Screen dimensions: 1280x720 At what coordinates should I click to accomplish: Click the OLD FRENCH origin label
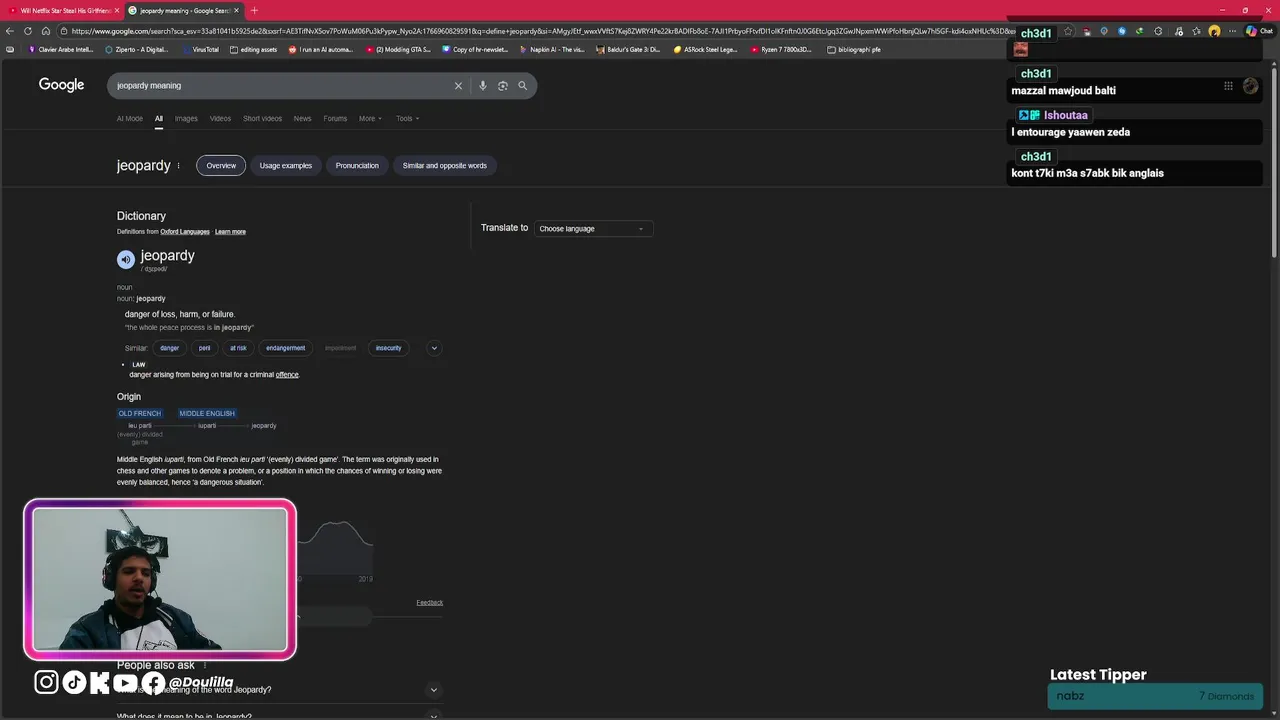coord(139,413)
